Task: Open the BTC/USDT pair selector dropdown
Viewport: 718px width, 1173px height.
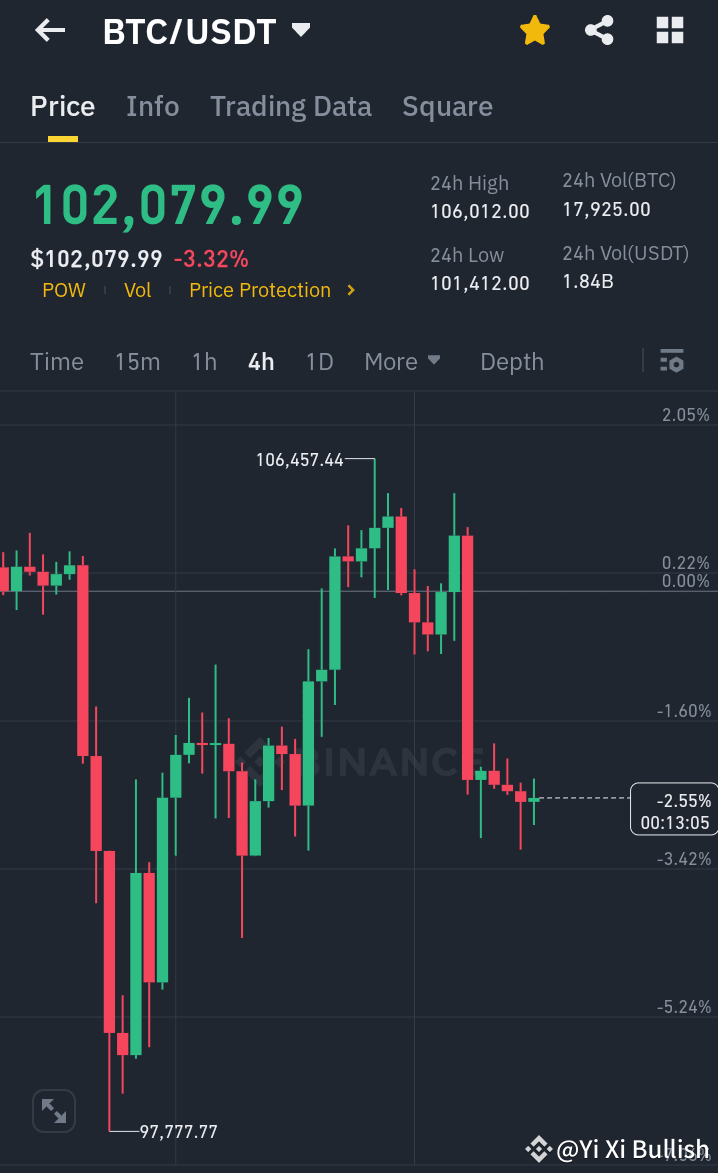Action: (299, 30)
